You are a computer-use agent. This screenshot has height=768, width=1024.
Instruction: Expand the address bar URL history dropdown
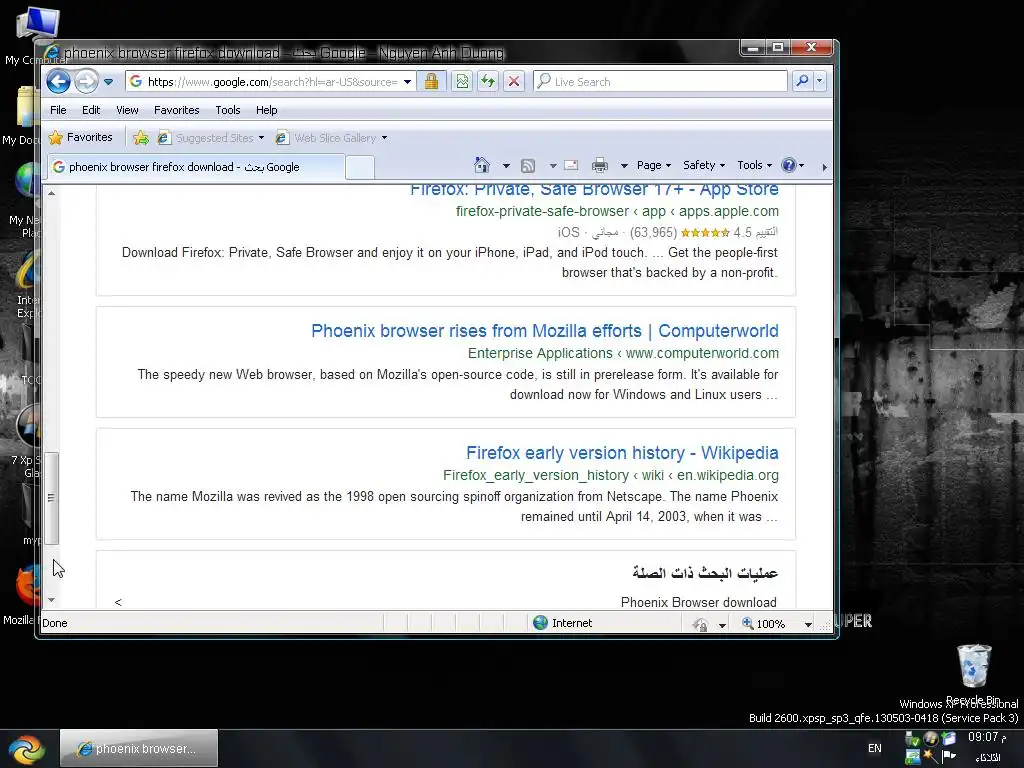click(x=408, y=82)
